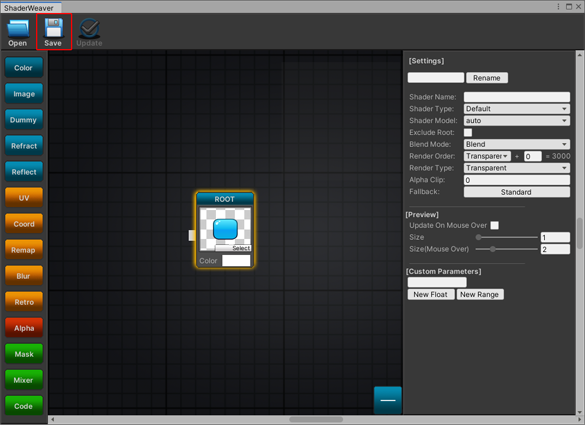Click the blue minus collapse icon

[x=388, y=400]
